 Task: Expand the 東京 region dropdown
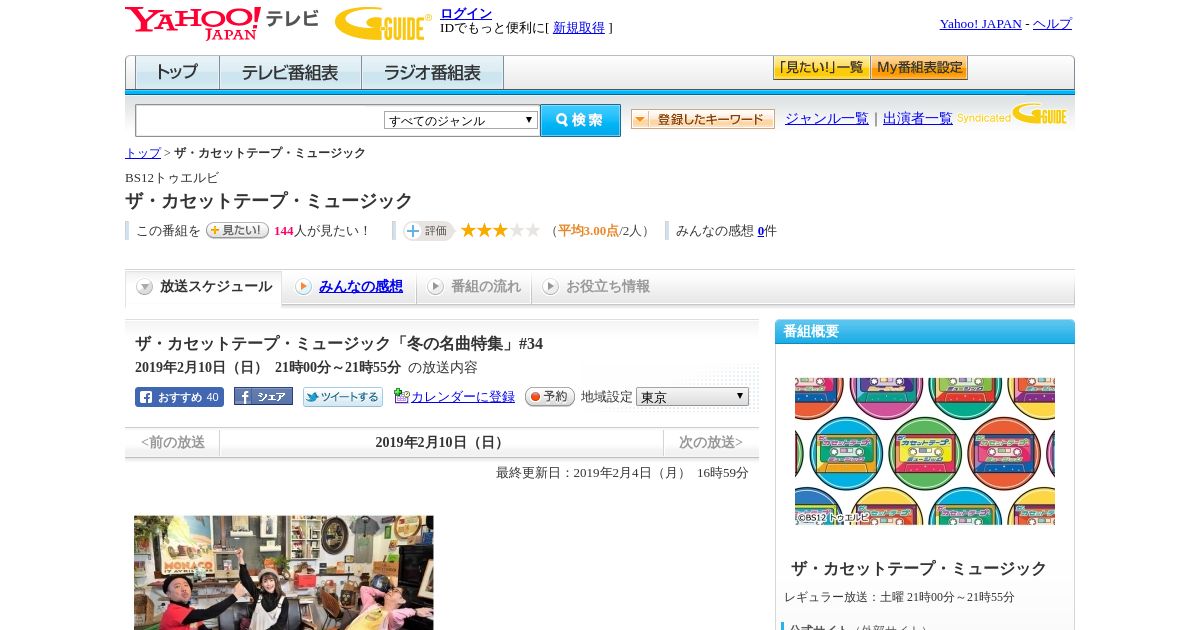692,397
